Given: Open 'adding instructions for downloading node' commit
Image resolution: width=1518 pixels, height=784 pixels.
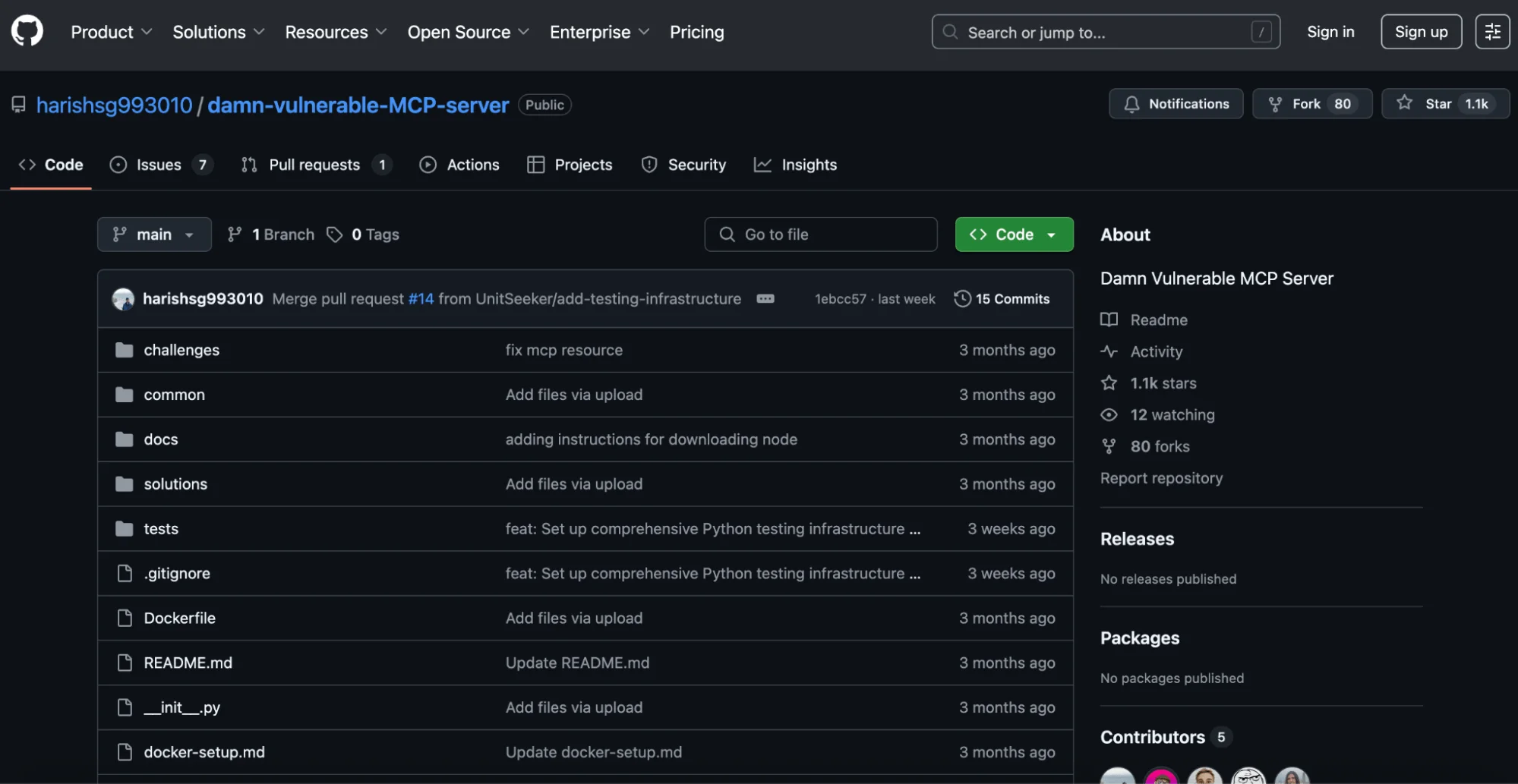Looking at the screenshot, I should pos(651,439).
